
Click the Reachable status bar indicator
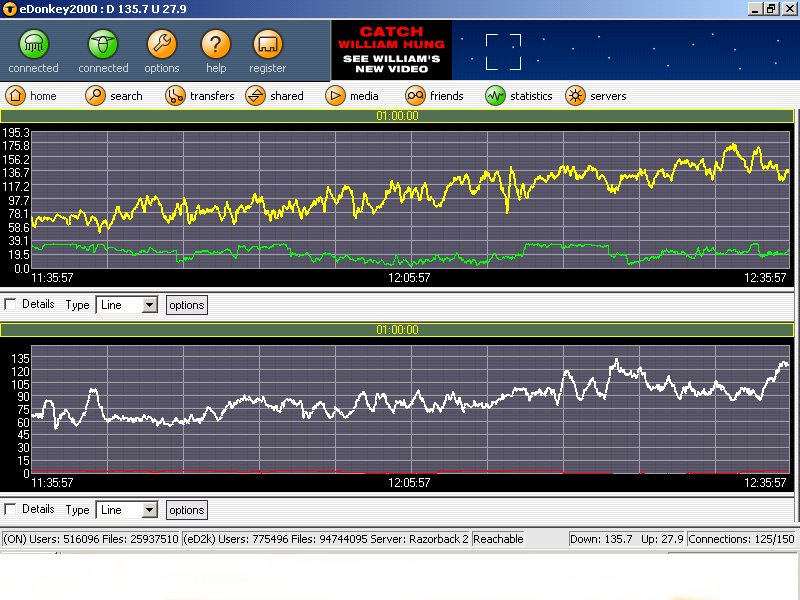pos(498,539)
